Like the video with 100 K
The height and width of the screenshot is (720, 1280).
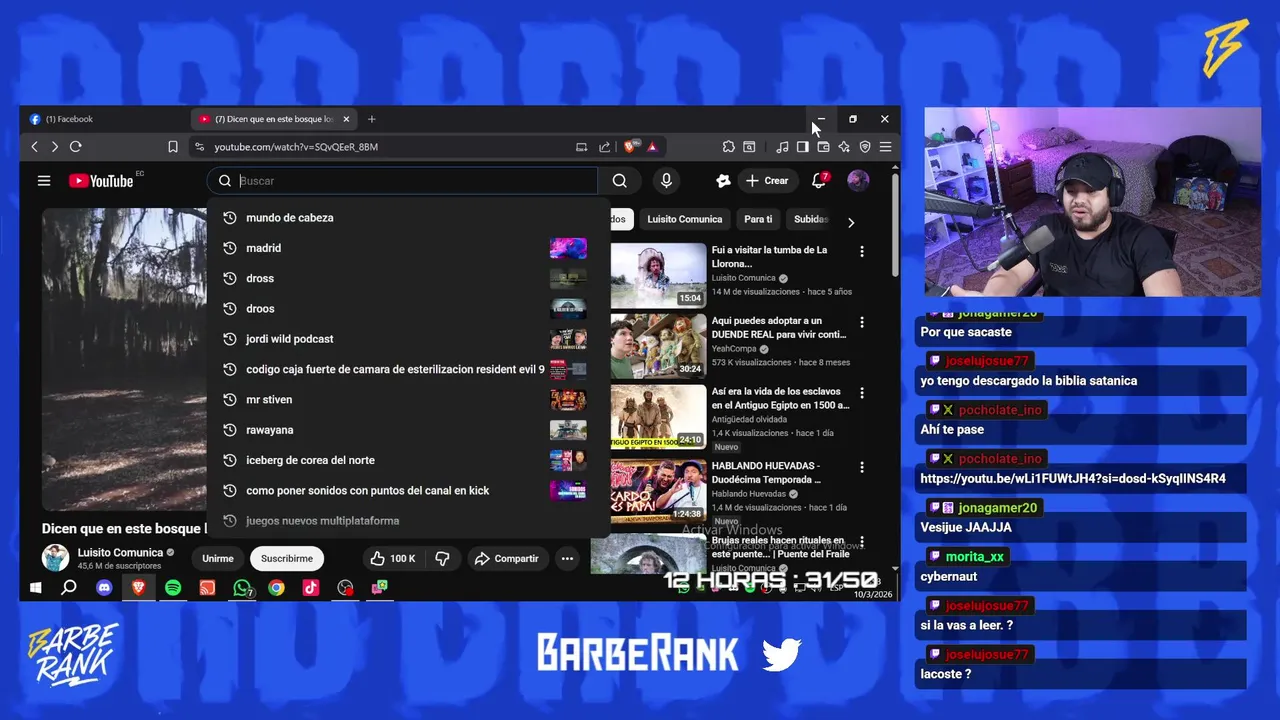(x=393, y=559)
